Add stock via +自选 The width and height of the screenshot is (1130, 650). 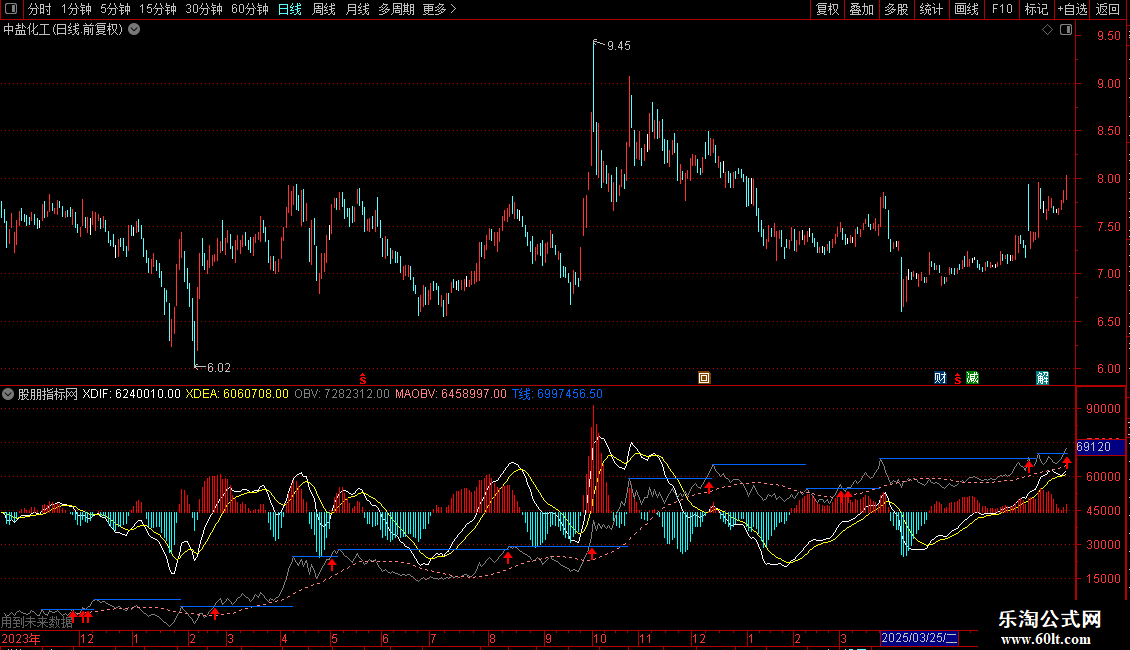point(1072,9)
